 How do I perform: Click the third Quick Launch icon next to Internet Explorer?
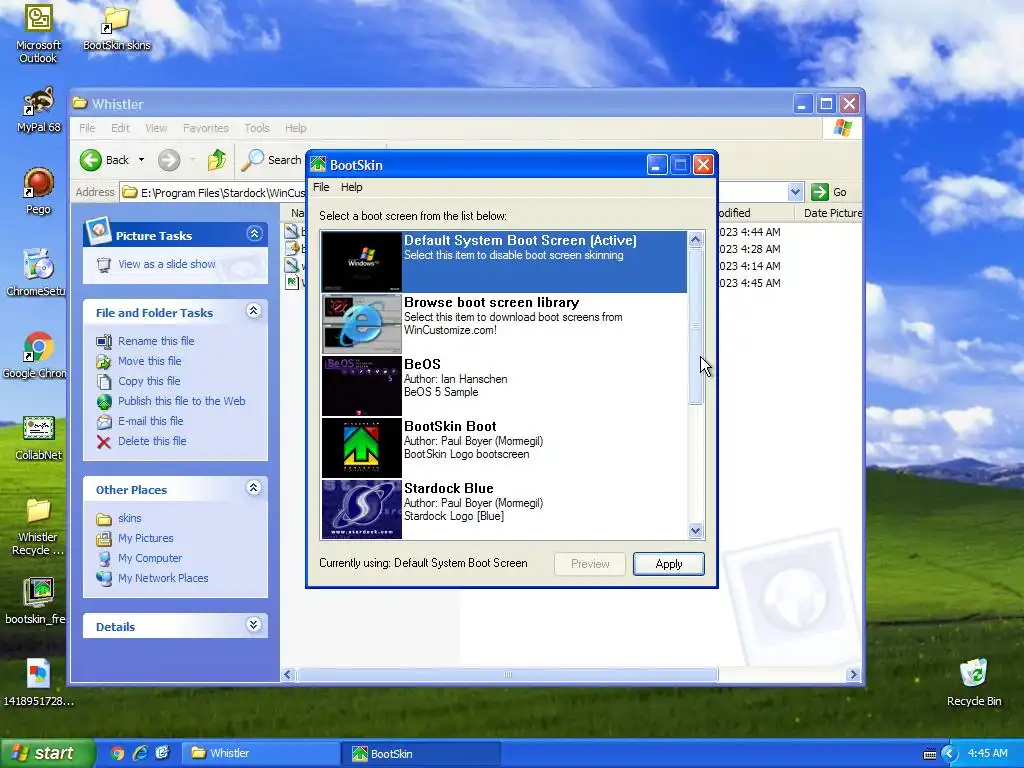pos(162,754)
